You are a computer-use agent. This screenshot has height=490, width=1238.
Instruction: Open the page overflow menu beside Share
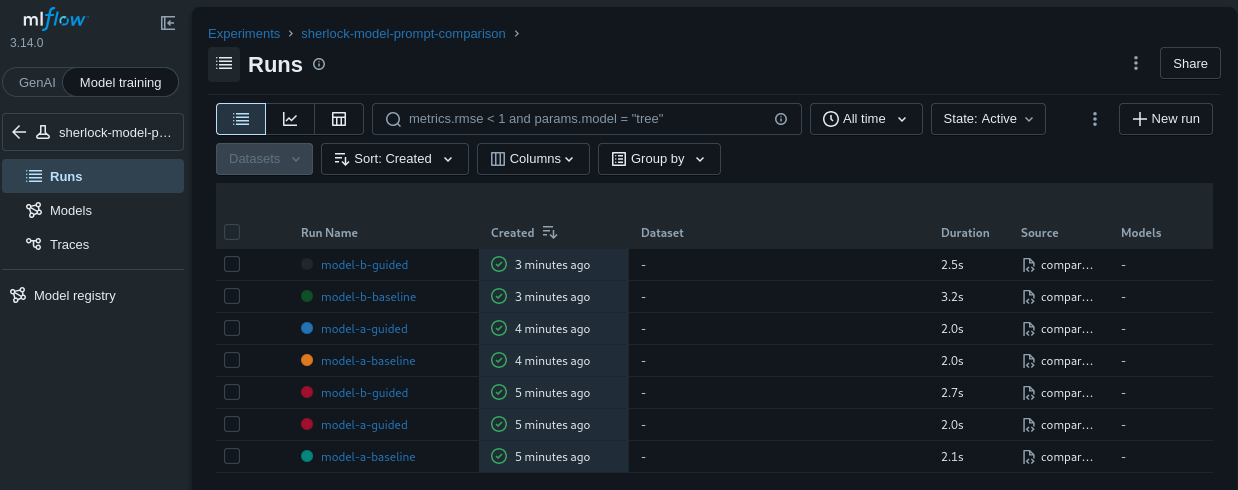pyautogui.click(x=1135, y=63)
